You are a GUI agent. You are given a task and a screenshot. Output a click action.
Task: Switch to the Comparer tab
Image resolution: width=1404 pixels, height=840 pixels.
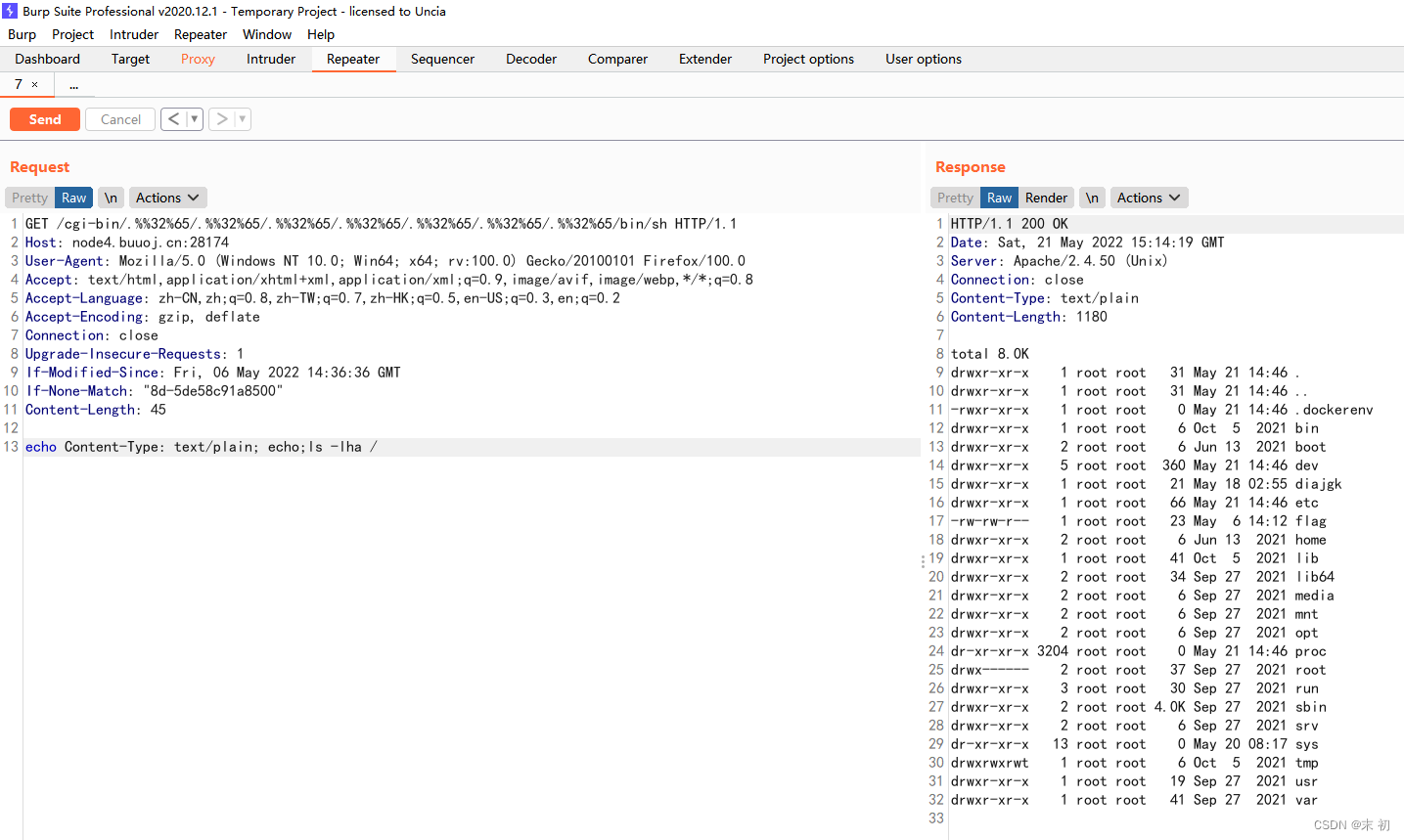(x=617, y=59)
